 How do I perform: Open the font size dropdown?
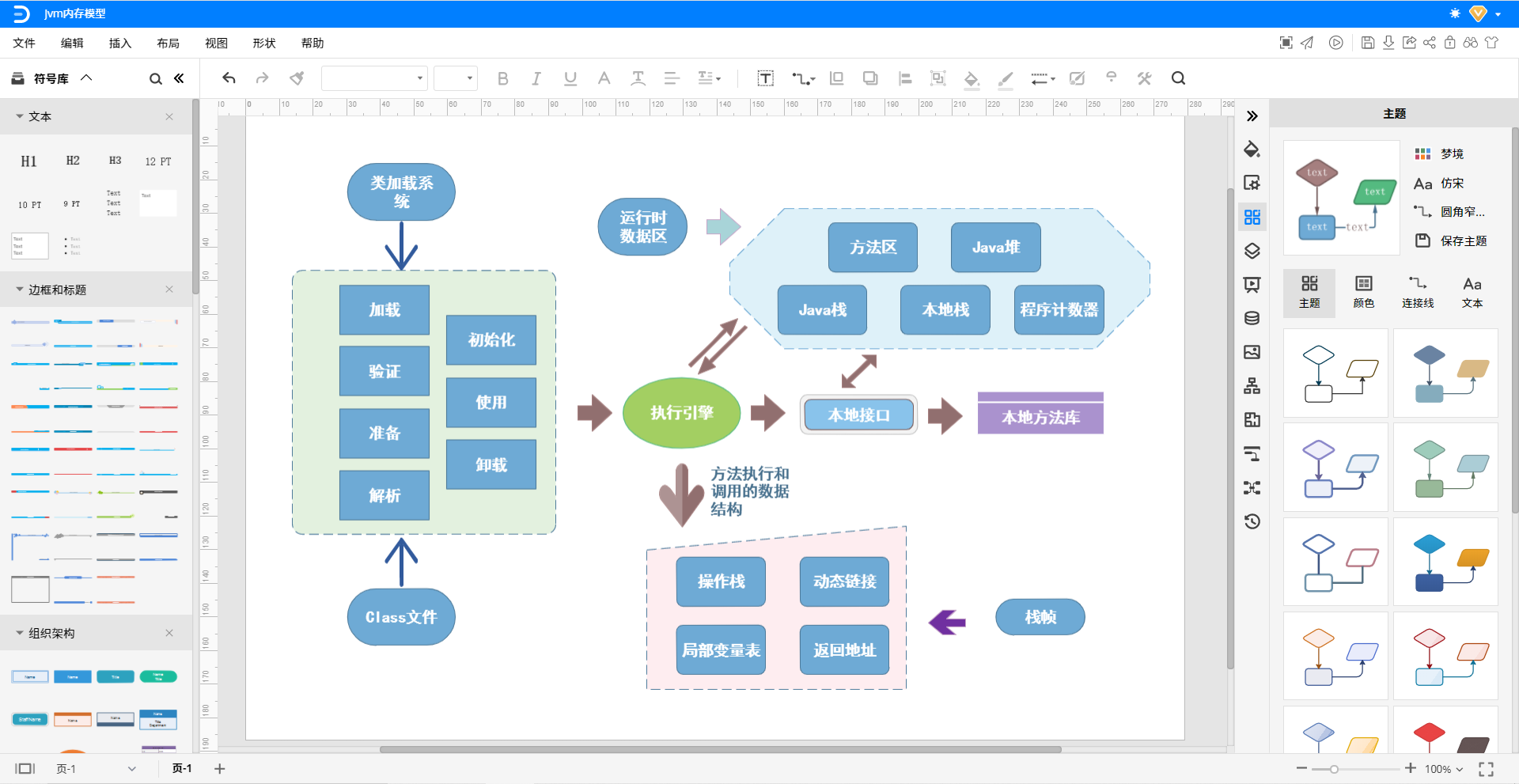(x=455, y=78)
